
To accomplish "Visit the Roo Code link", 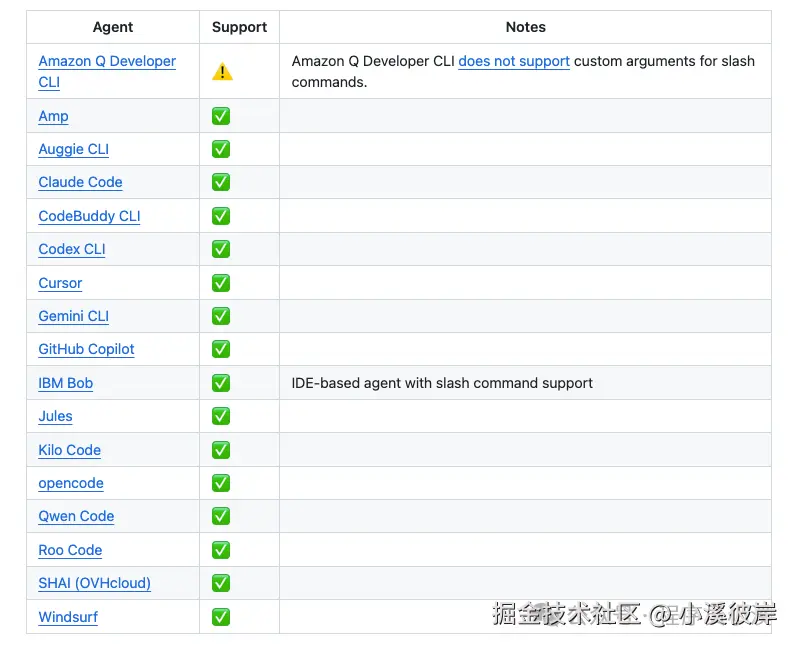I will coord(70,550).
